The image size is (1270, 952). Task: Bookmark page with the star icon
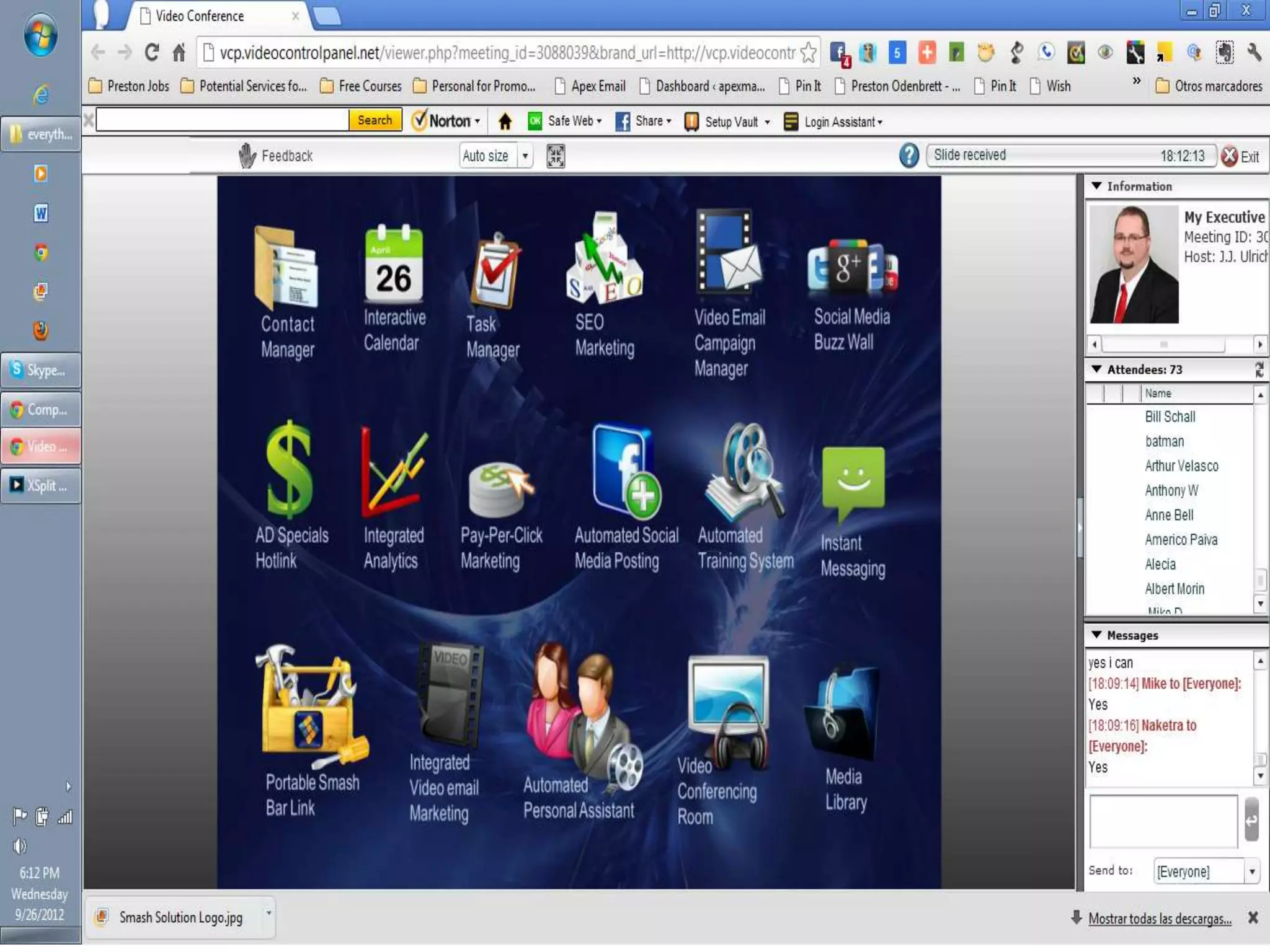click(808, 53)
